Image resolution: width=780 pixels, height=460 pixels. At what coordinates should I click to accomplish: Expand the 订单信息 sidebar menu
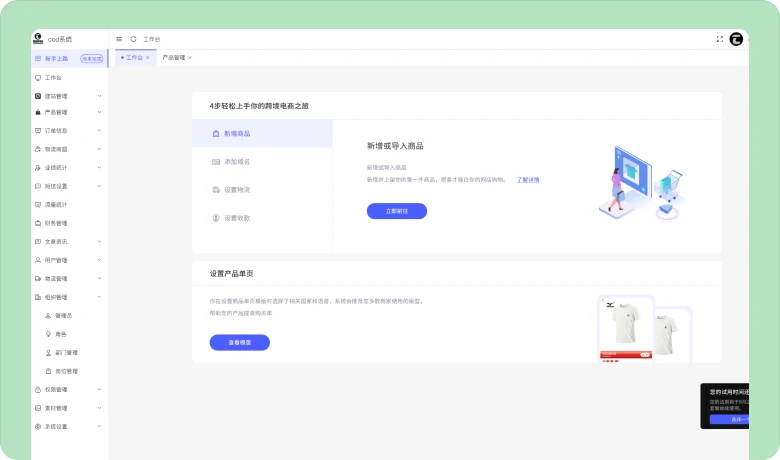click(99, 131)
